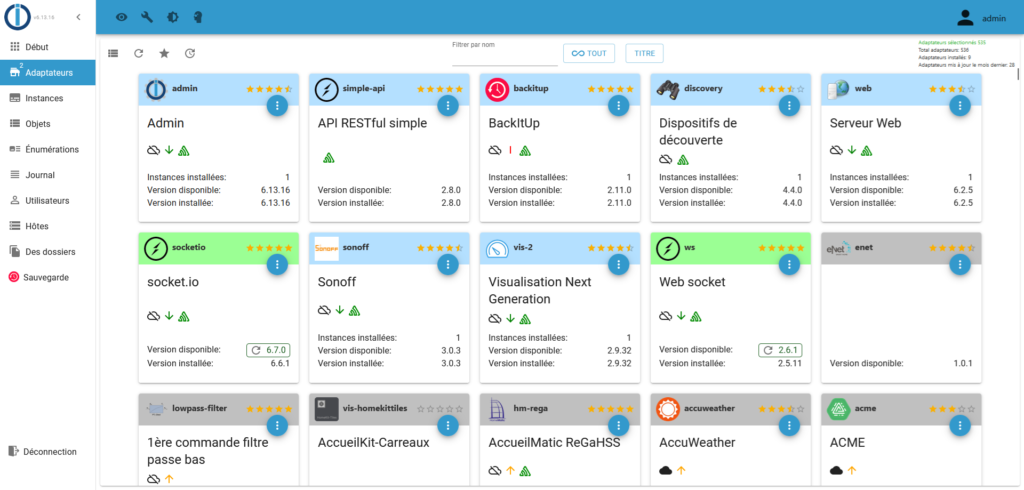The height and width of the screenshot is (490, 1024).
Task: Open Hôtes in the sidebar
Action: 48,226
